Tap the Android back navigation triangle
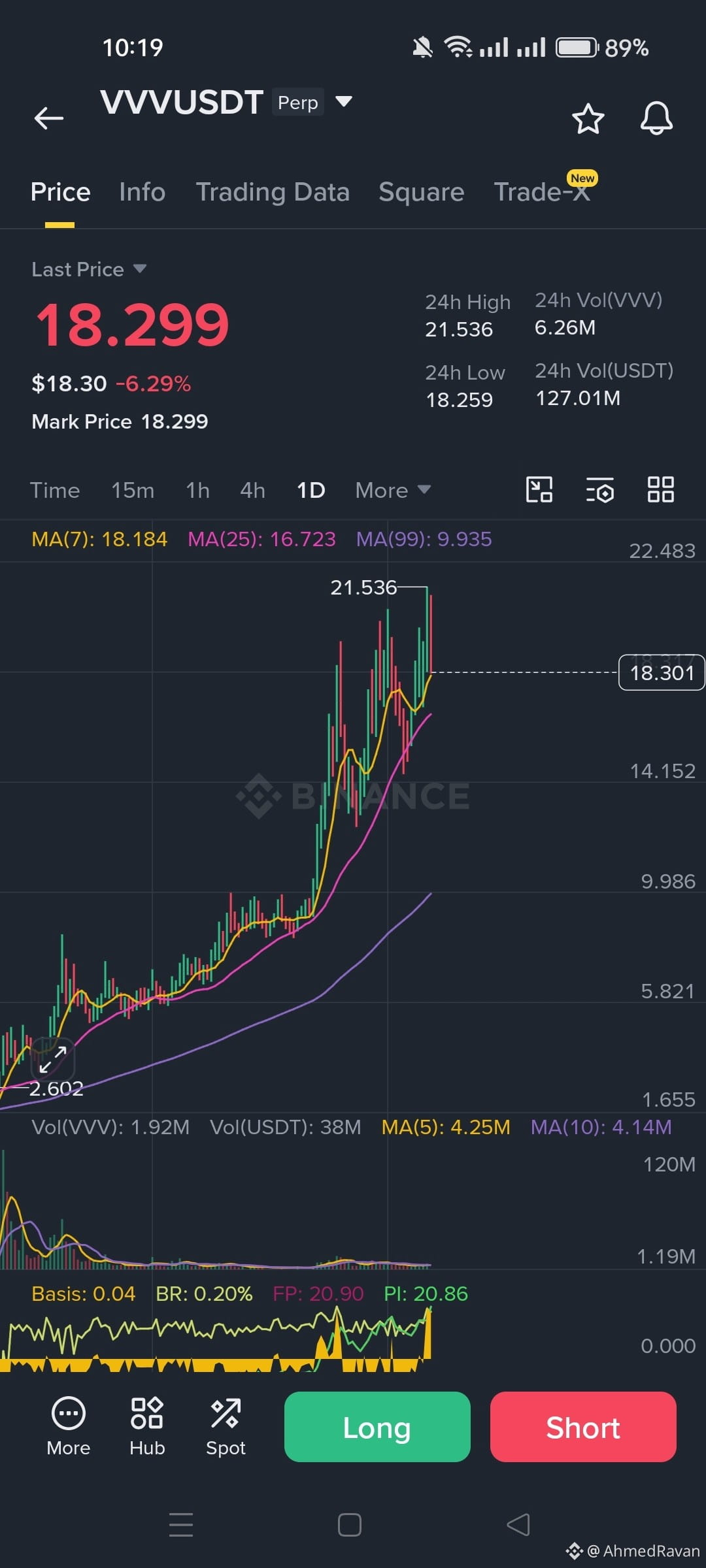 click(518, 1524)
